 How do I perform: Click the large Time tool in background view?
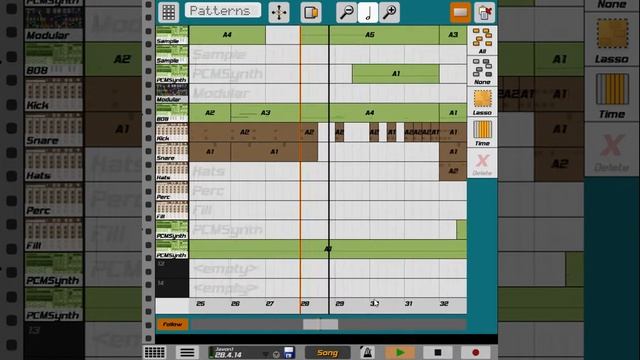pyautogui.click(x=611, y=95)
